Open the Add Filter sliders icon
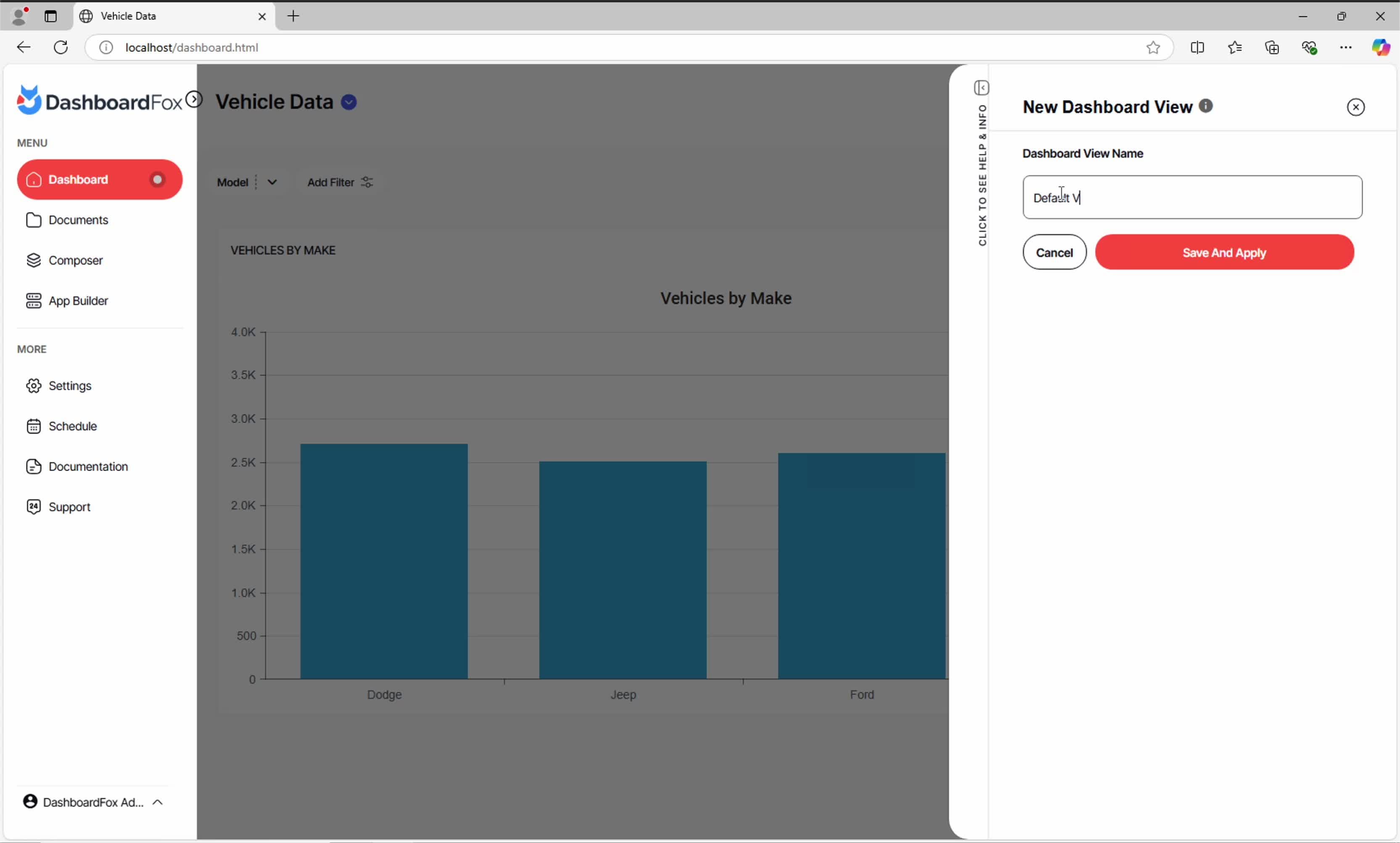1400x843 pixels. pyautogui.click(x=367, y=182)
